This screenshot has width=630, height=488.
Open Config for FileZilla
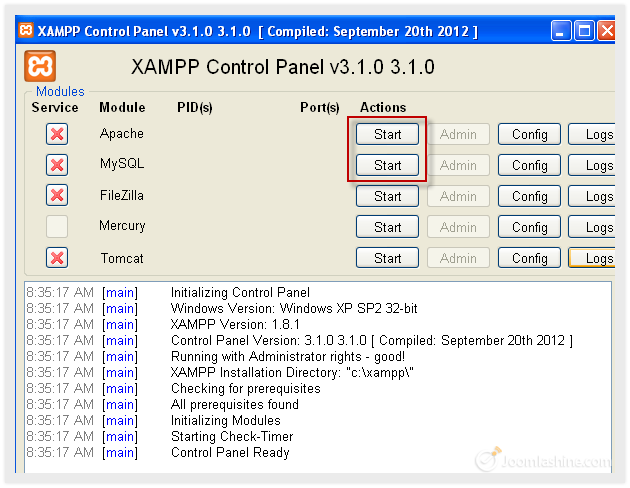click(529, 197)
